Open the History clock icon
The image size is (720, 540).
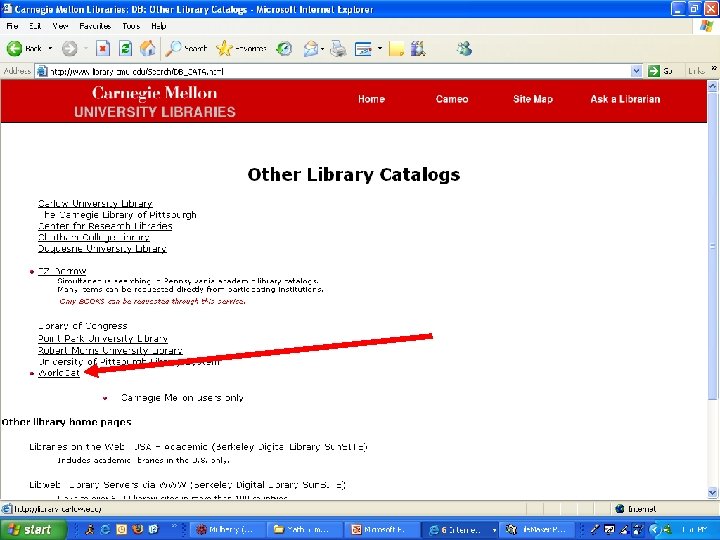click(x=284, y=48)
